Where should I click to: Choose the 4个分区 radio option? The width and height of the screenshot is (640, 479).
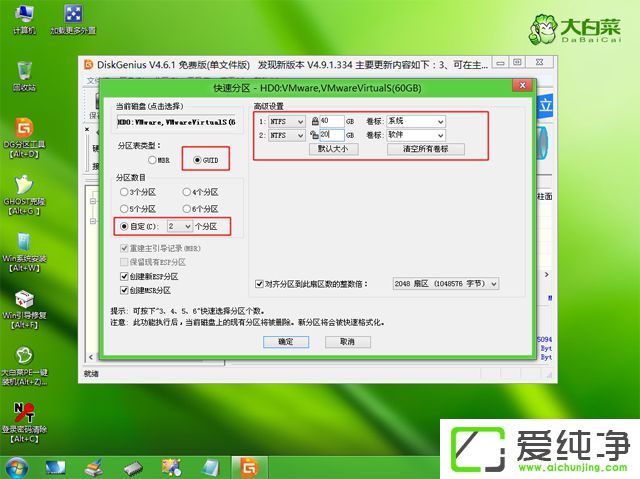(187, 191)
